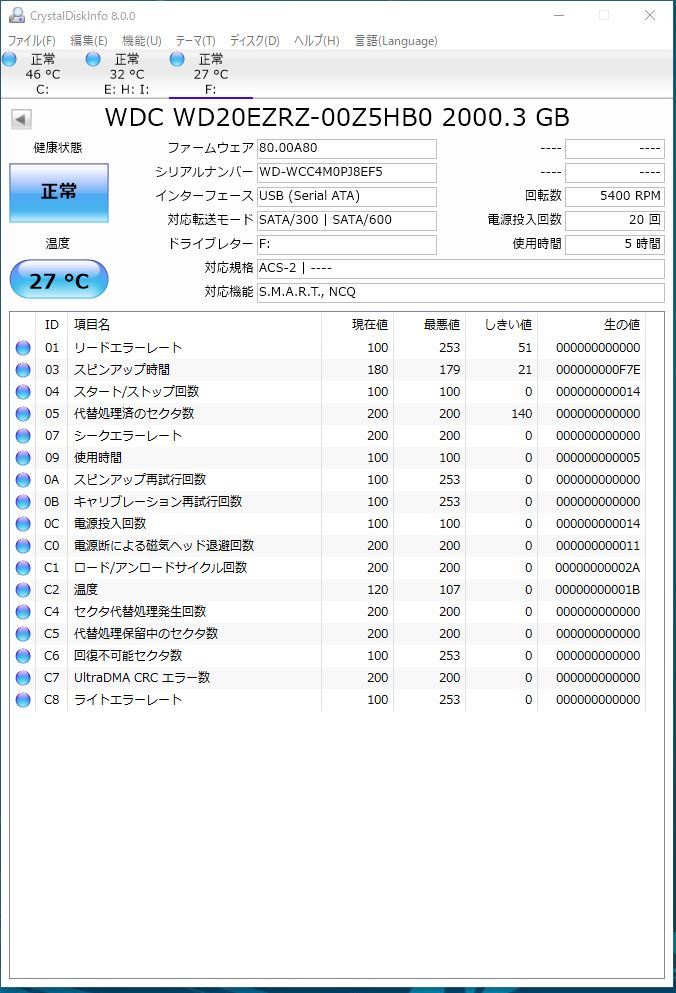Click the 健康状態 label
The width and height of the screenshot is (676, 993).
[x=58, y=148]
